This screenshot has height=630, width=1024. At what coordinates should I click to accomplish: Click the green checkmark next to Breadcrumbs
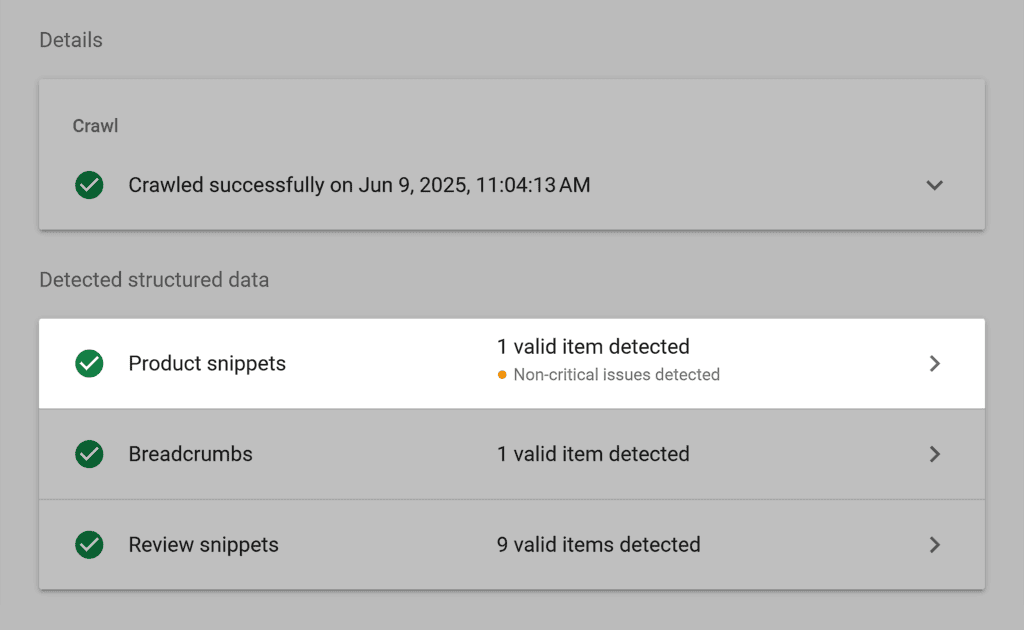tap(90, 454)
